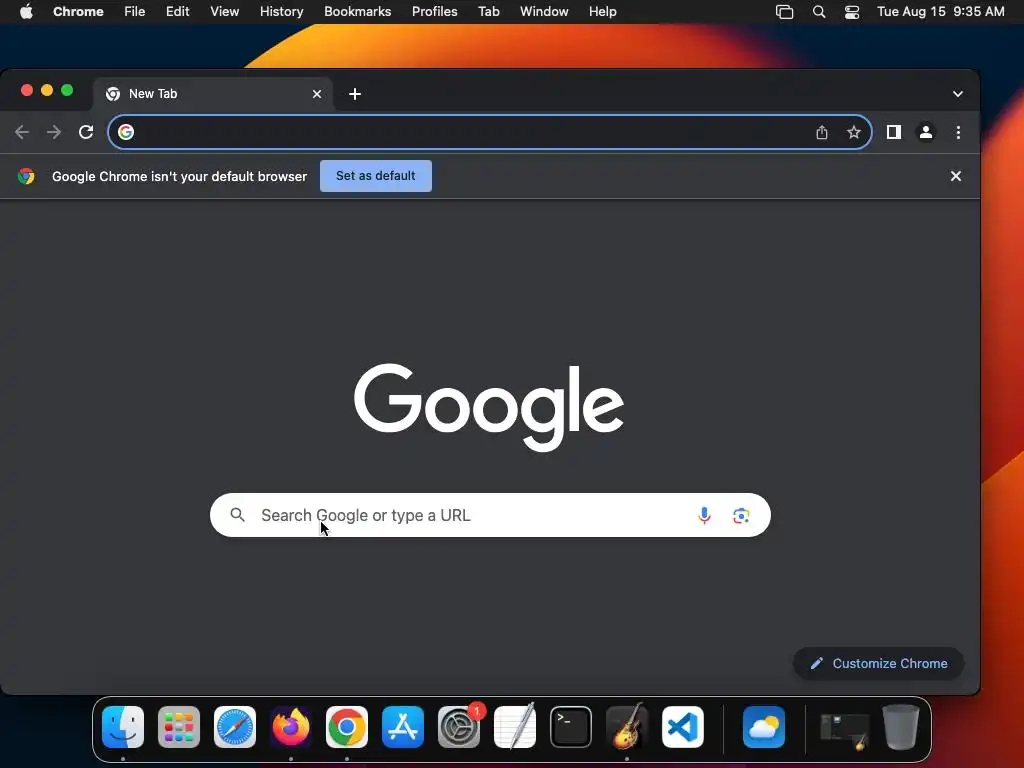Open Weather app from the Dock

point(763,727)
